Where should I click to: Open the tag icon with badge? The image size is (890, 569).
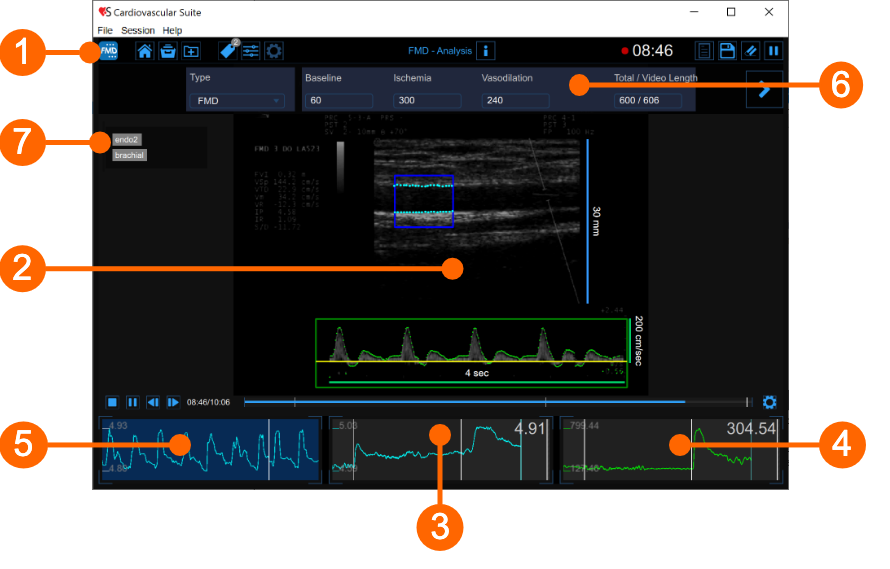click(x=228, y=50)
